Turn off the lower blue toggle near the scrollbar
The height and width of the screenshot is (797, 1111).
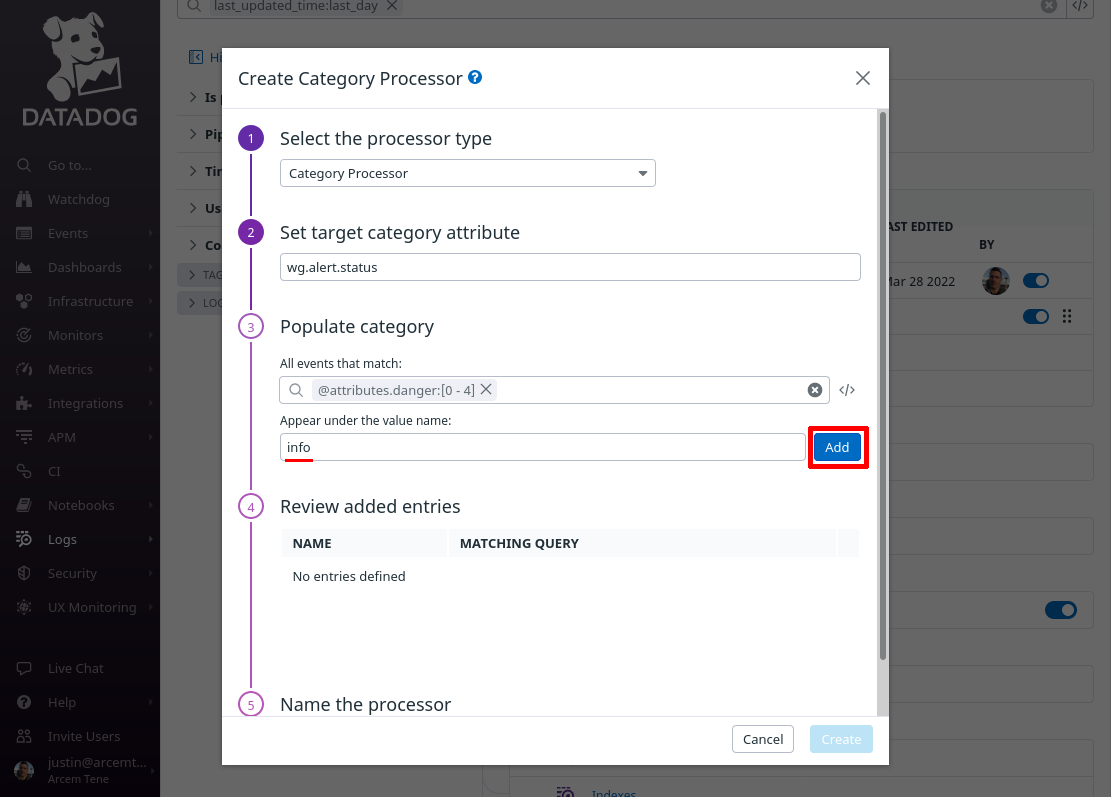coord(1061,610)
